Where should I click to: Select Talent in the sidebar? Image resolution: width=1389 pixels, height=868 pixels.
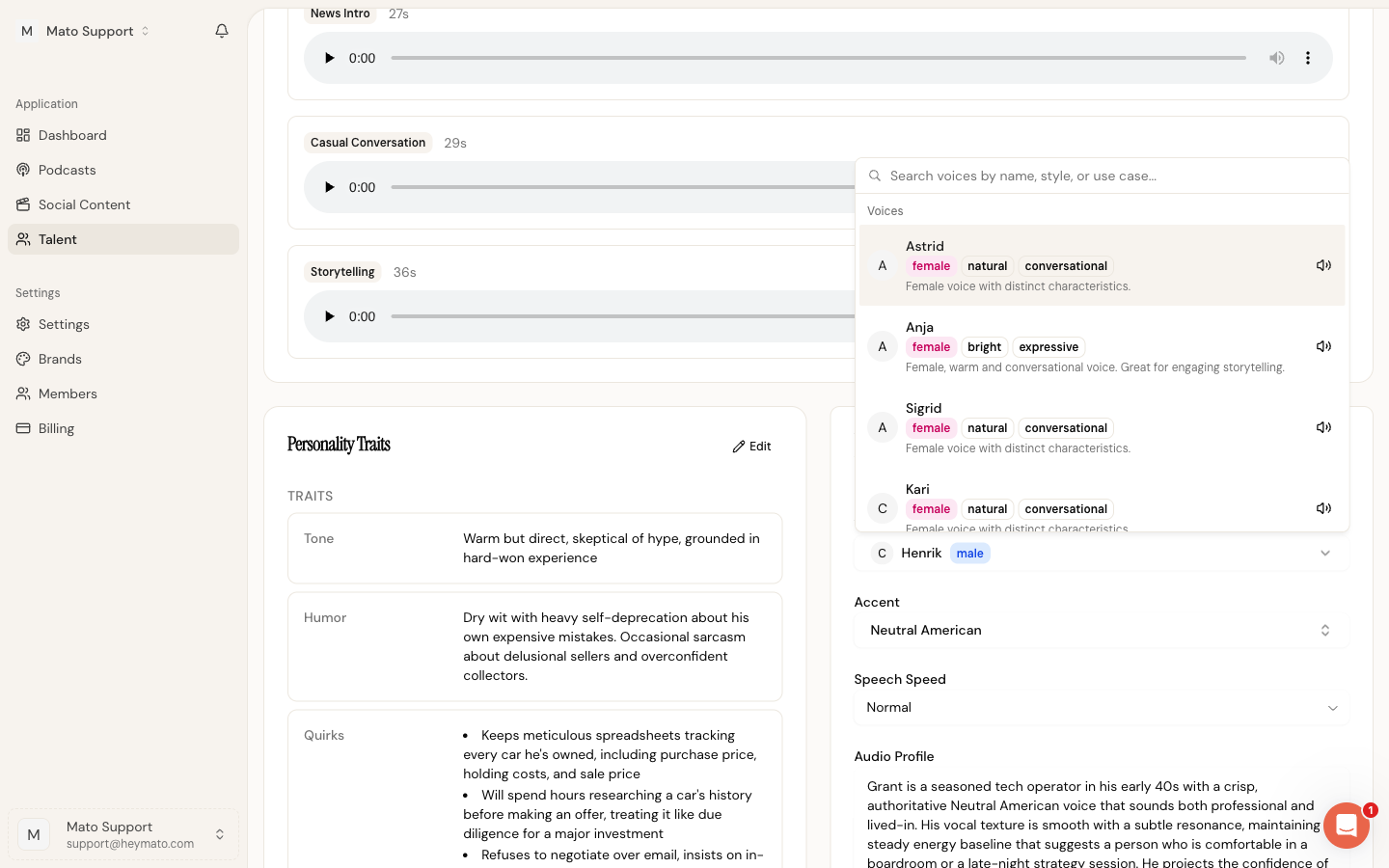coord(123,239)
